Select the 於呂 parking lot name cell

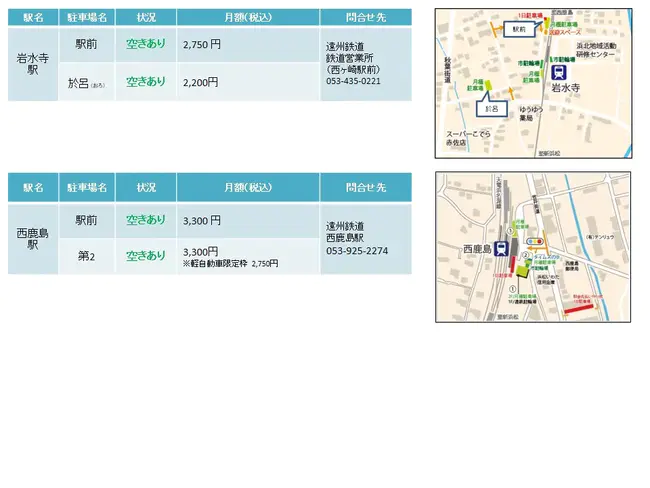tap(86, 82)
